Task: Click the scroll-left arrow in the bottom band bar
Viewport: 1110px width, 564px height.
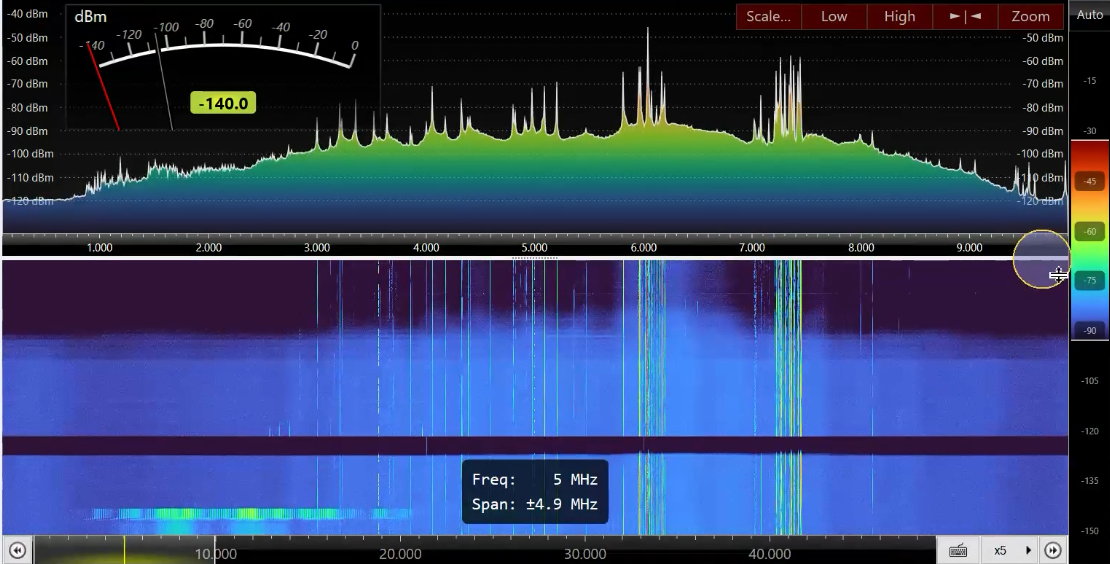Action: coord(16,550)
